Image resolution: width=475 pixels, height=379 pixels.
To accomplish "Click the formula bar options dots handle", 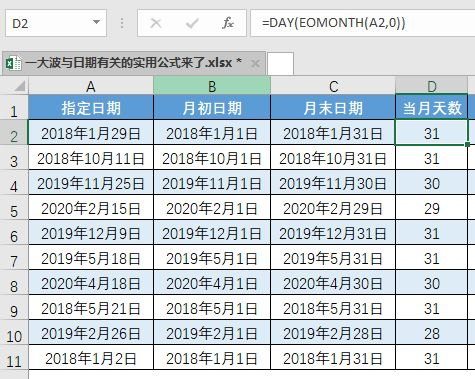I will click(x=122, y=23).
